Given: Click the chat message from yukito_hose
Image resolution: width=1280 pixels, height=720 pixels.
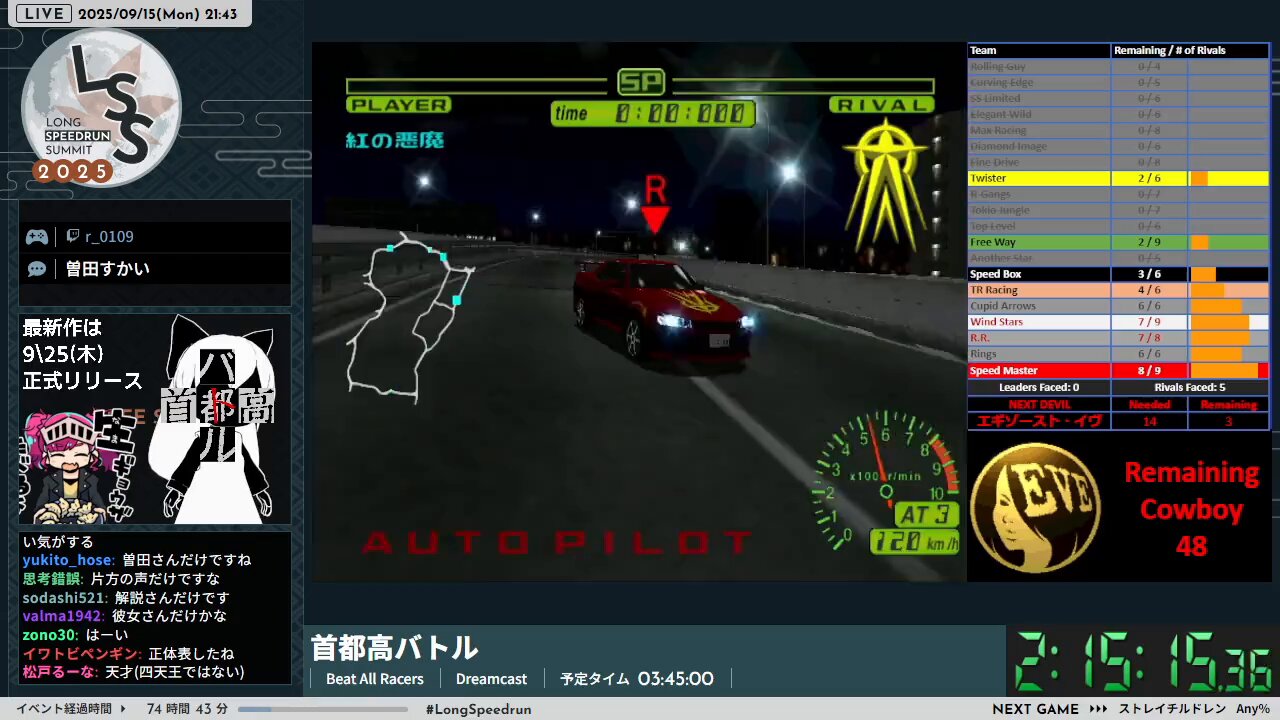Looking at the screenshot, I should (137, 560).
